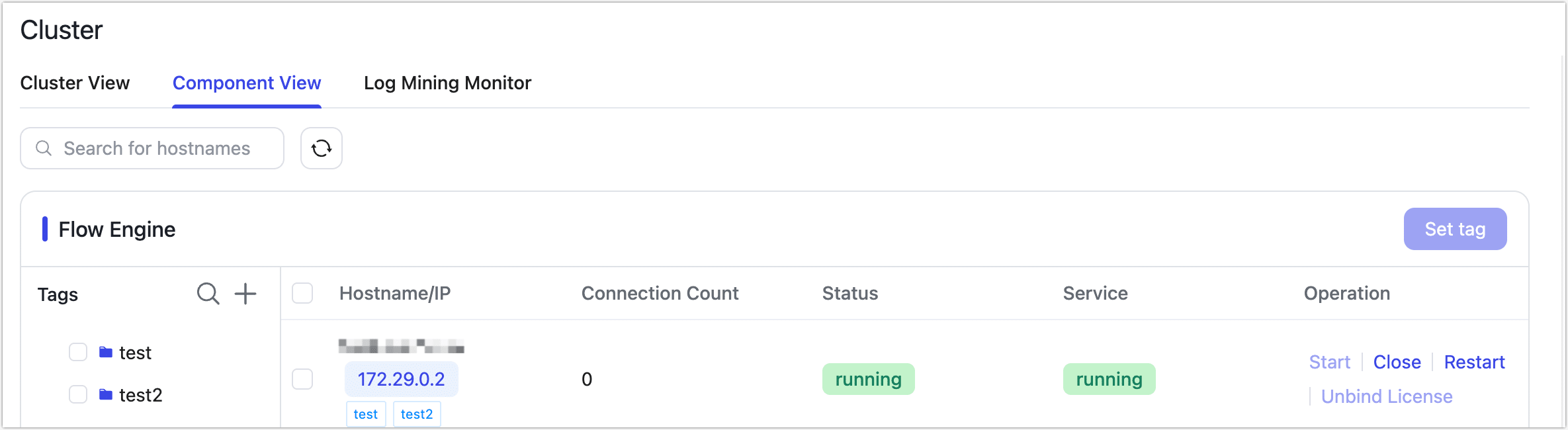
Task: Open the Log Mining Monitor tab
Action: pos(447,83)
